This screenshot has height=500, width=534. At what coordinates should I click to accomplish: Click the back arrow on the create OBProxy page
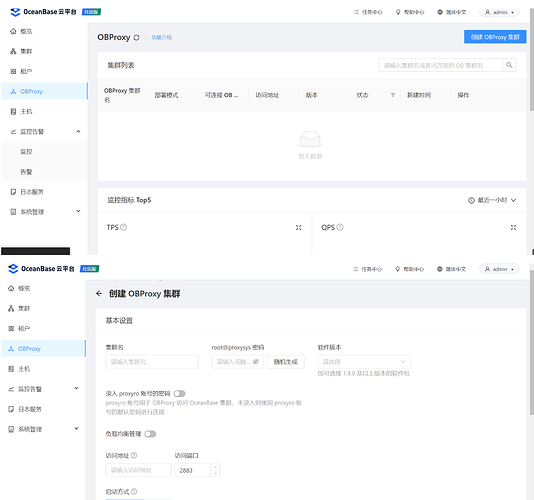click(99, 294)
